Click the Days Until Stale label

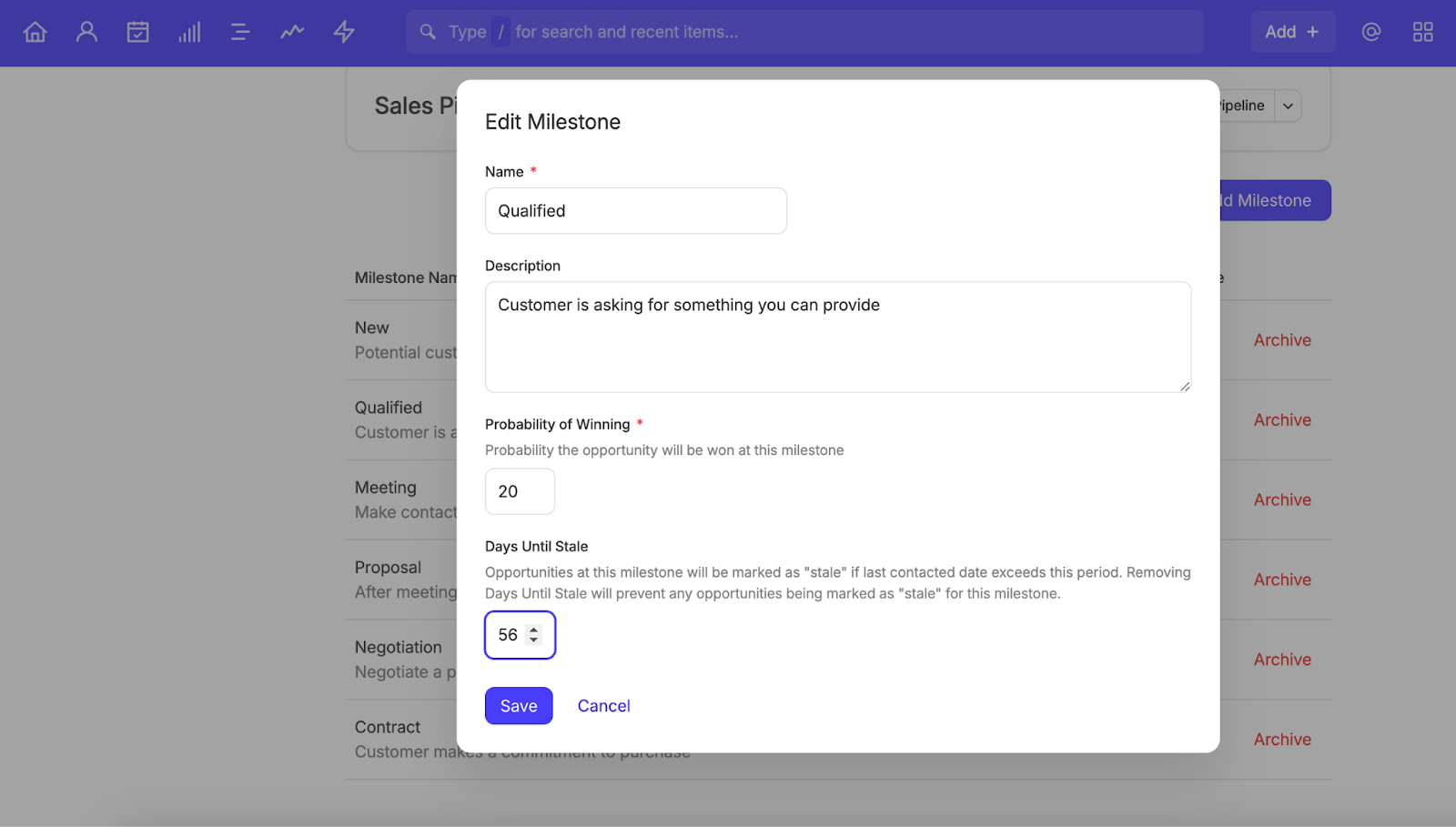click(x=536, y=547)
